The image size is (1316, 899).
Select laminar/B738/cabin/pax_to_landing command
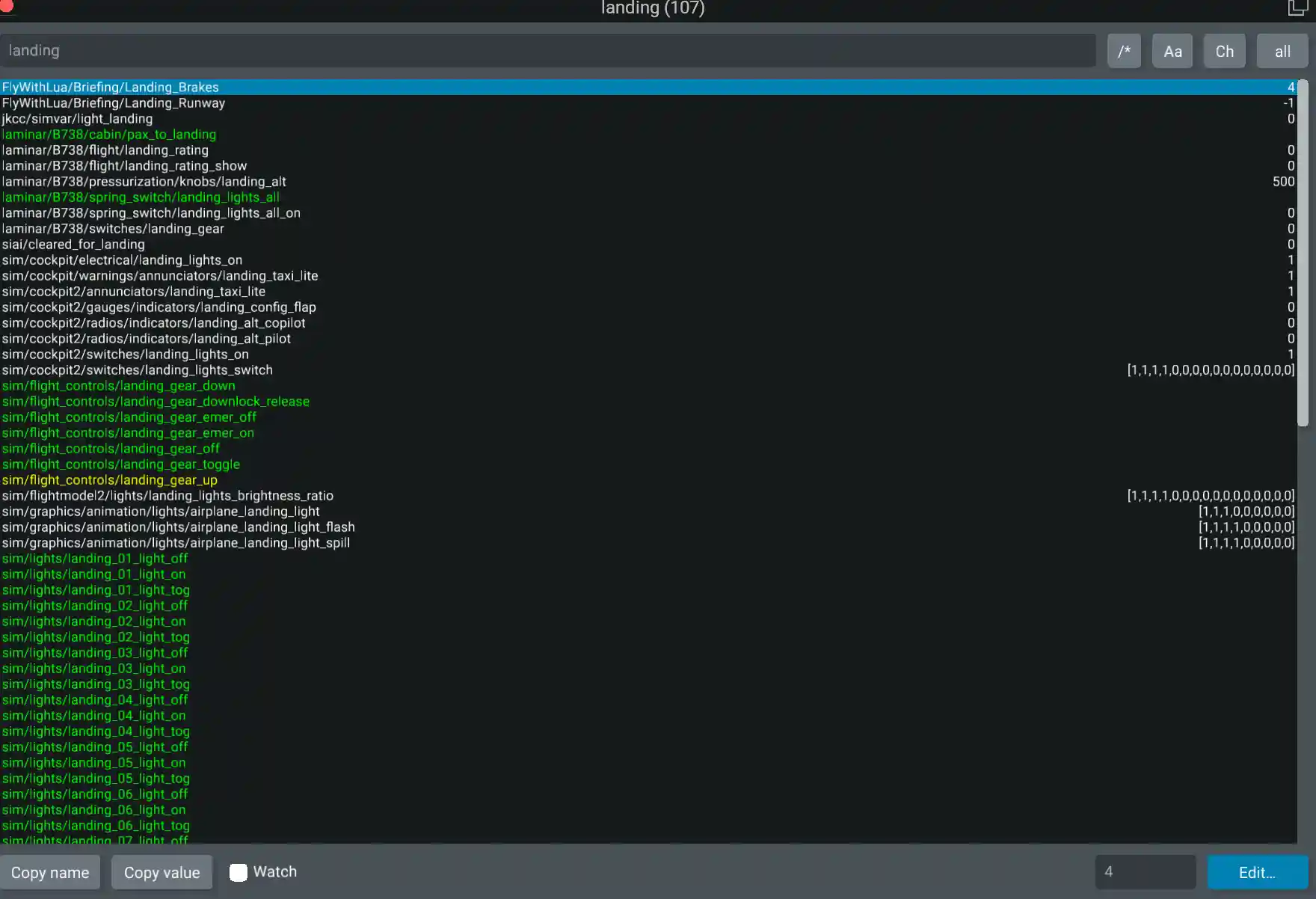[648, 134]
